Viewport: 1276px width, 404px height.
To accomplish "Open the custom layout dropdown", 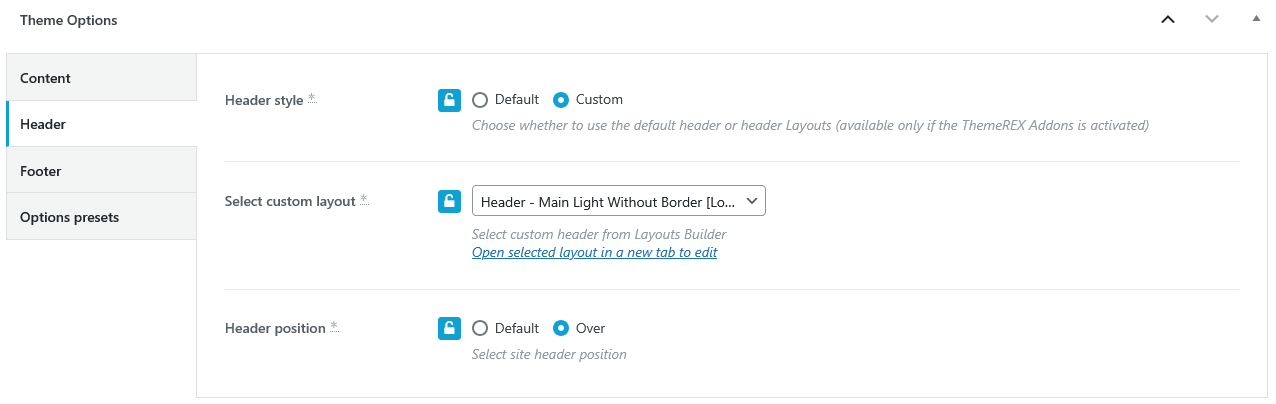I will [619, 201].
